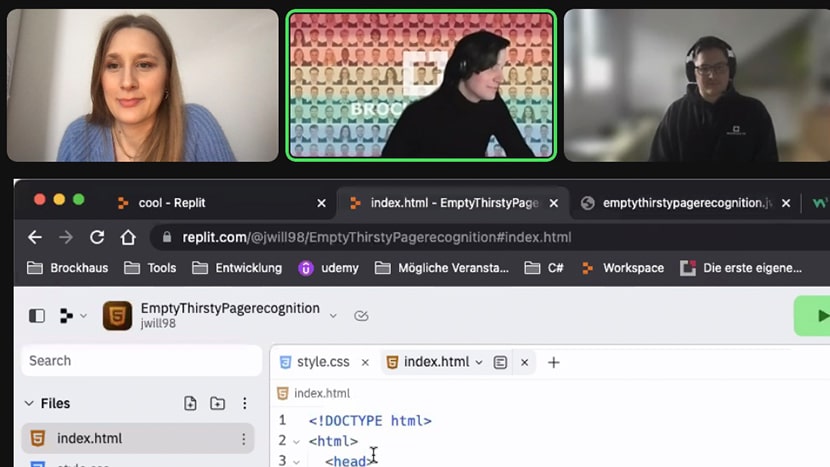Open the Files panel three-dot menu
This screenshot has width=830, height=467.
click(x=245, y=403)
